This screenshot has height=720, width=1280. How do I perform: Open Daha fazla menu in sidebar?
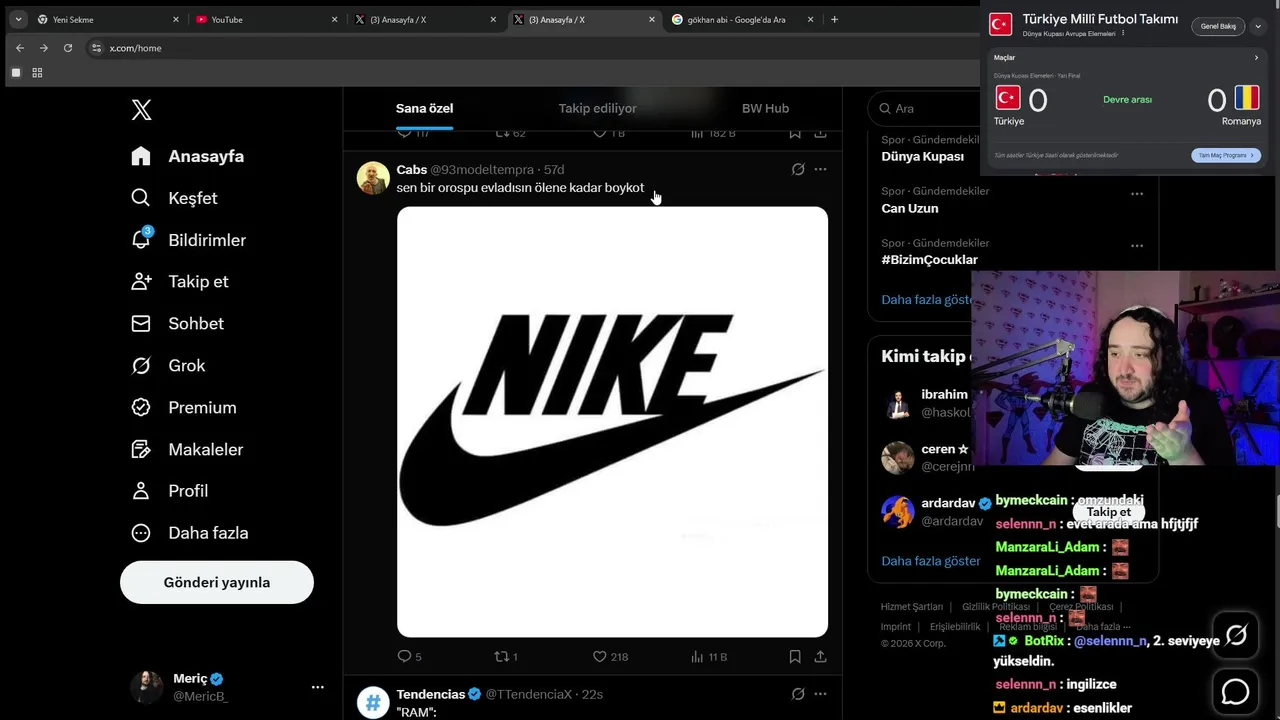(x=190, y=533)
